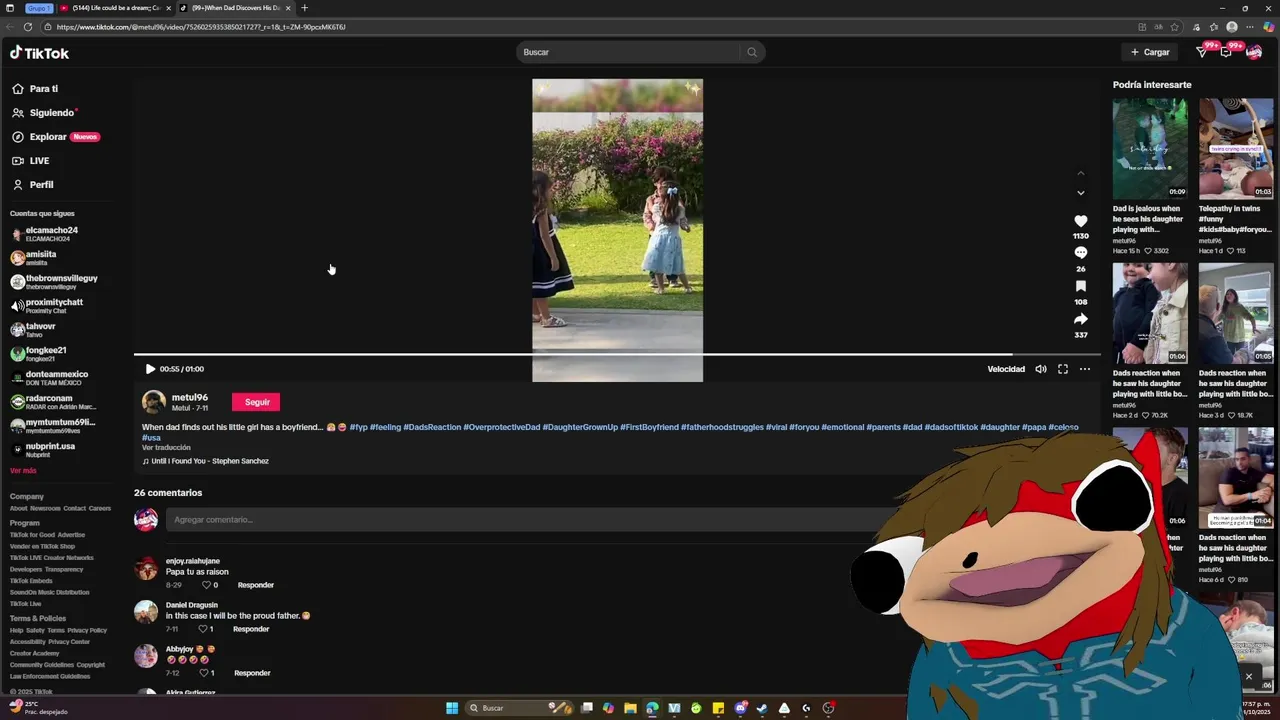The image size is (1280, 720).
Task: Reply to enjoy.raiahujane with Responder
Action: tap(256, 585)
